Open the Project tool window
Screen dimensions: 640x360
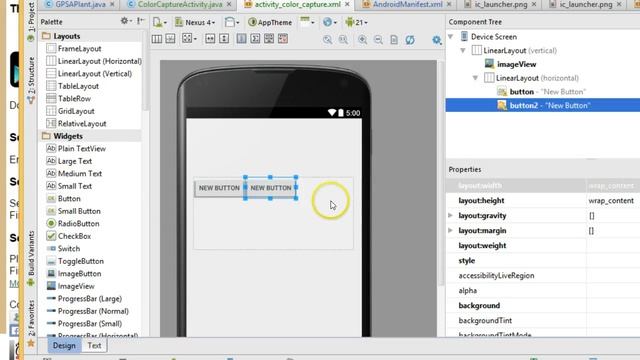[31, 21]
